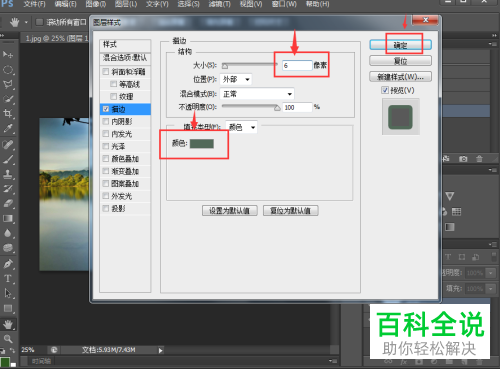The width and height of the screenshot is (500, 369).
Task: Open layer 填充 fill dropdown arrow
Action: pos(491,288)
